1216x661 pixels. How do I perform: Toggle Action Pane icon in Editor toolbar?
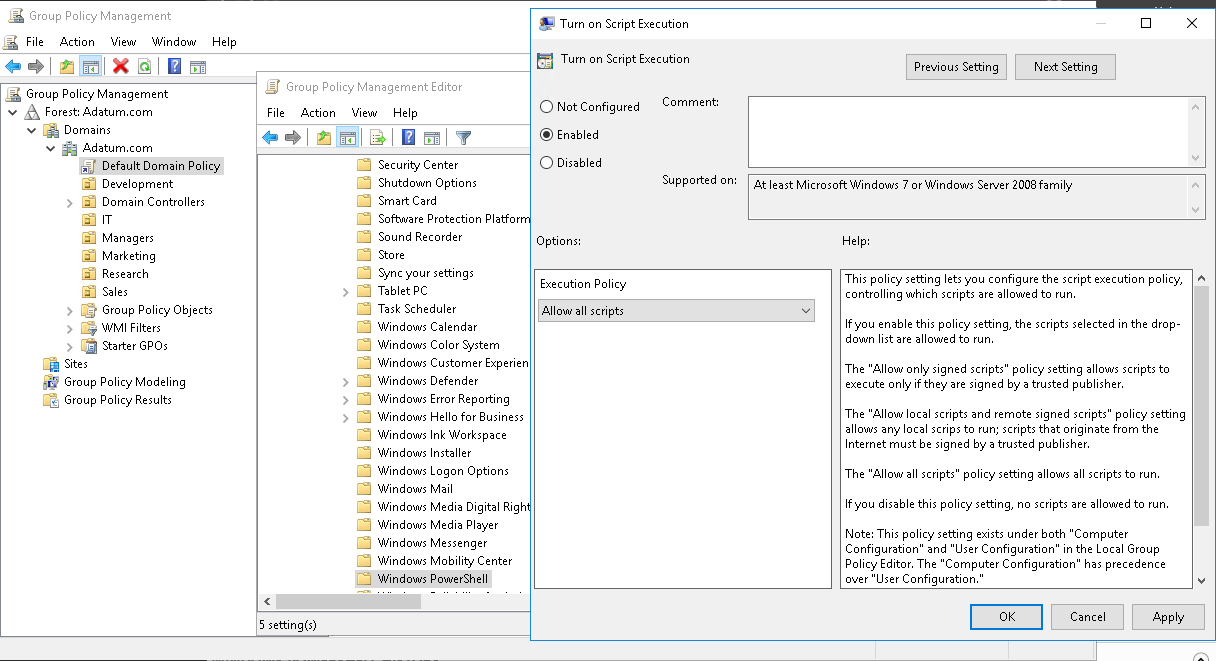tap(432, 138)
